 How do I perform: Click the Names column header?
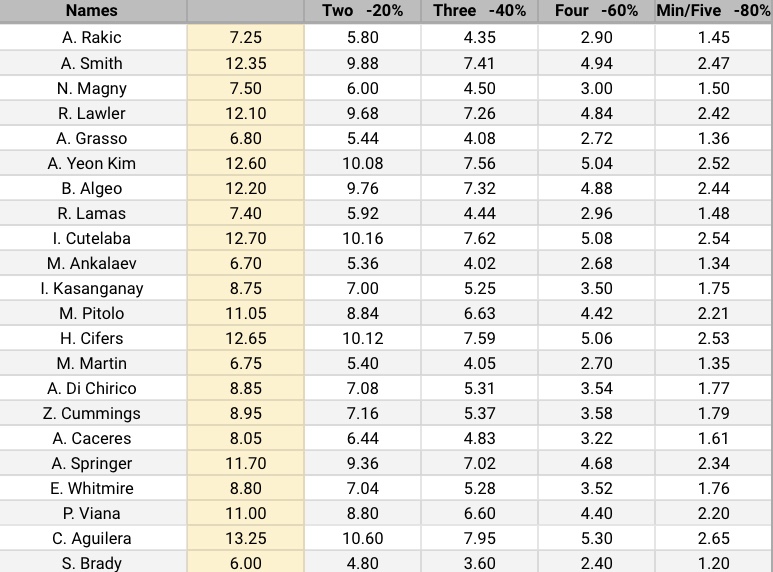(92, 11)
